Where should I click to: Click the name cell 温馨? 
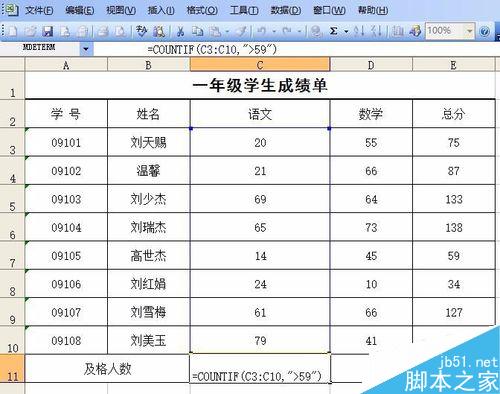pos(149,171)
